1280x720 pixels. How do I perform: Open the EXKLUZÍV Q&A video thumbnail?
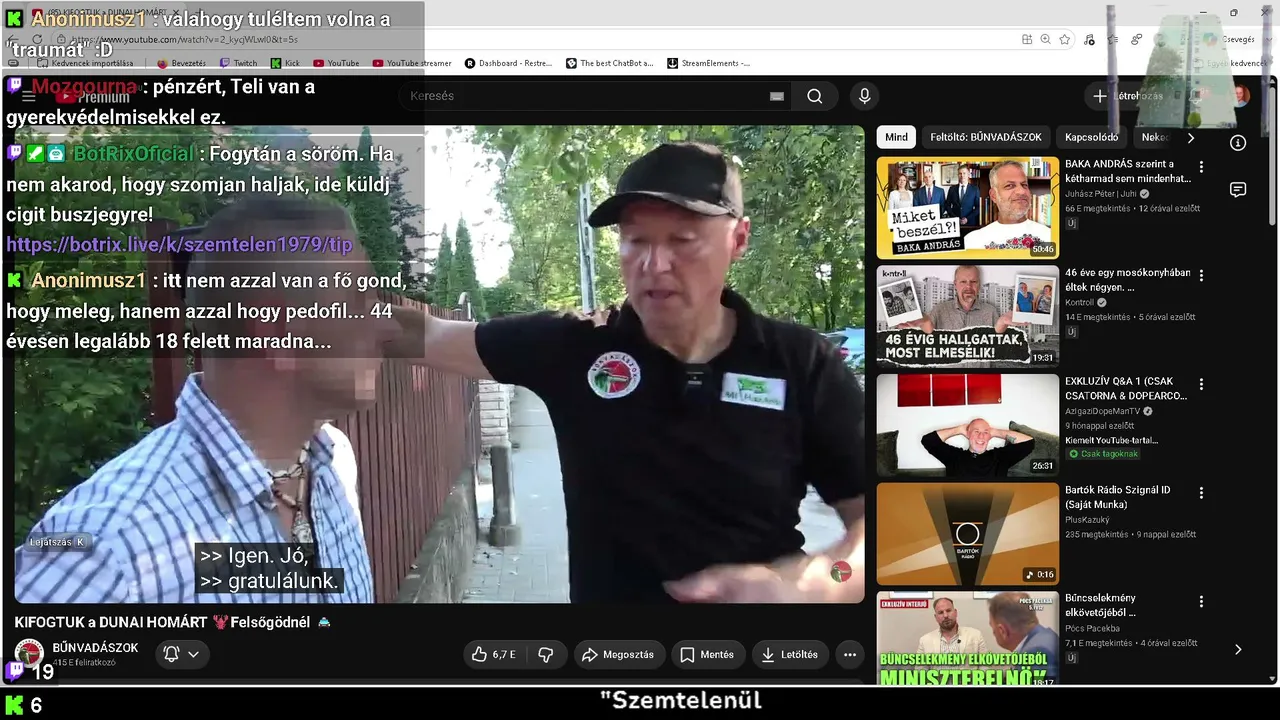pyautogui.click(x=967, y=425)
